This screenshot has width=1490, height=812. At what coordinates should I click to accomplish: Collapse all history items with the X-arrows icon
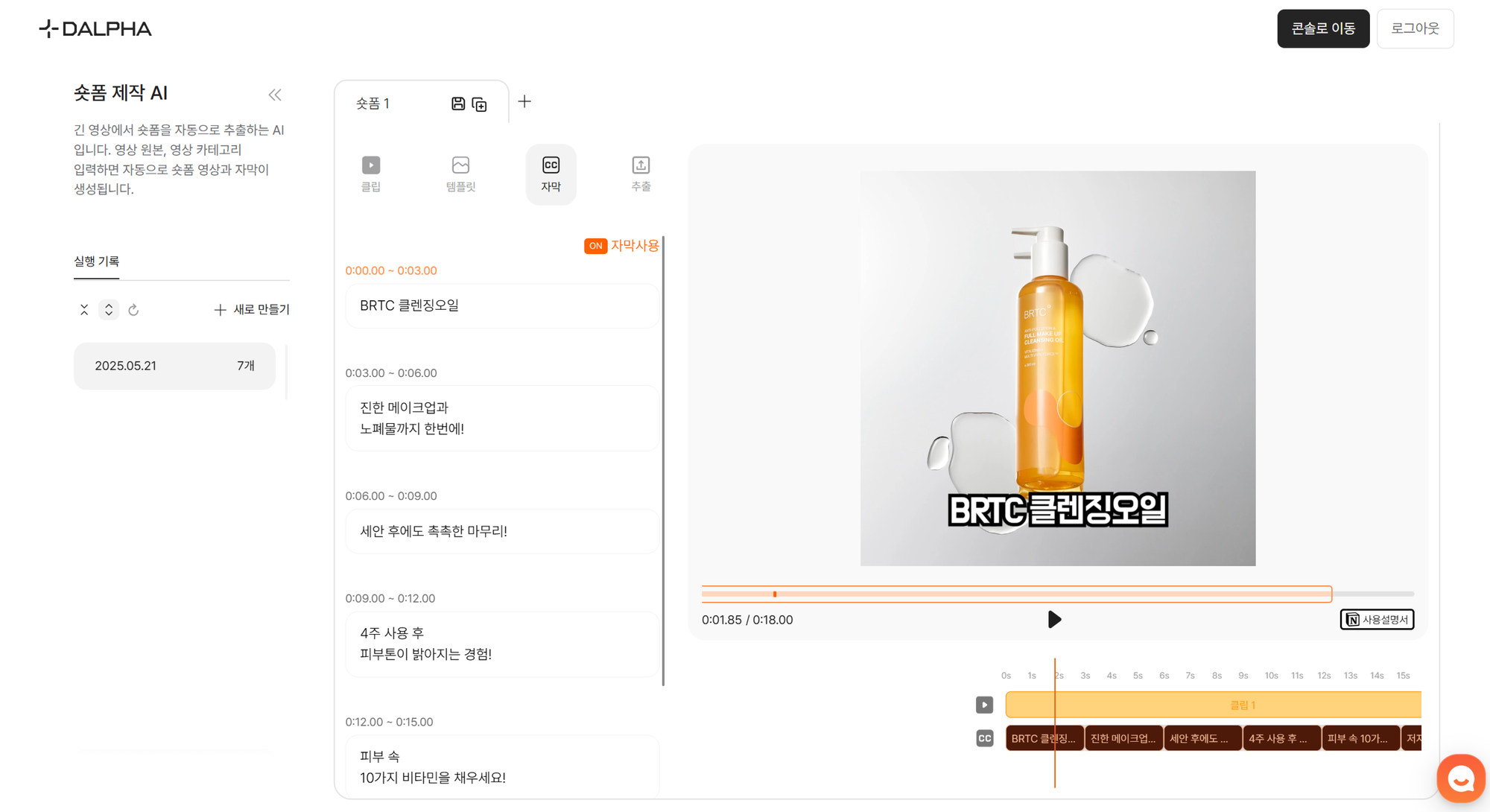pos(84,310)
